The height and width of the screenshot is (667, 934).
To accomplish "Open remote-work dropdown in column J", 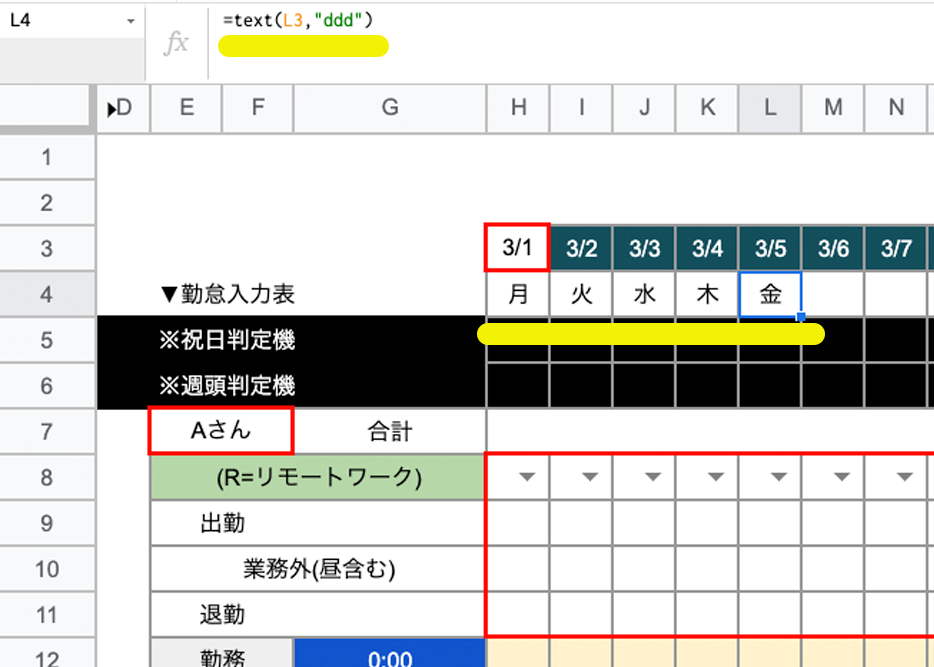I will (x=653, y=477).
